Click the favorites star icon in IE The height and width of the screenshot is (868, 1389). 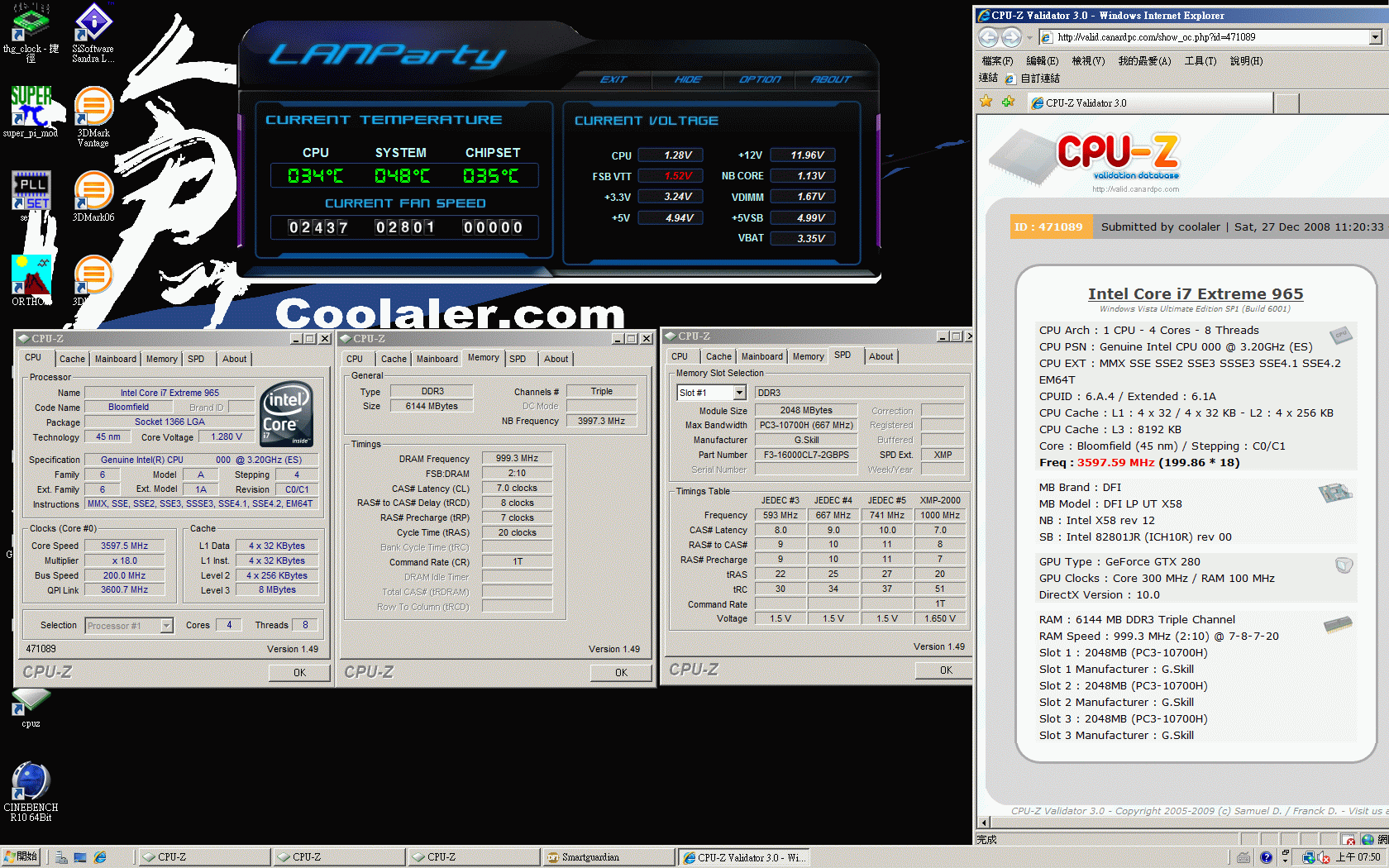pos(986,102)
